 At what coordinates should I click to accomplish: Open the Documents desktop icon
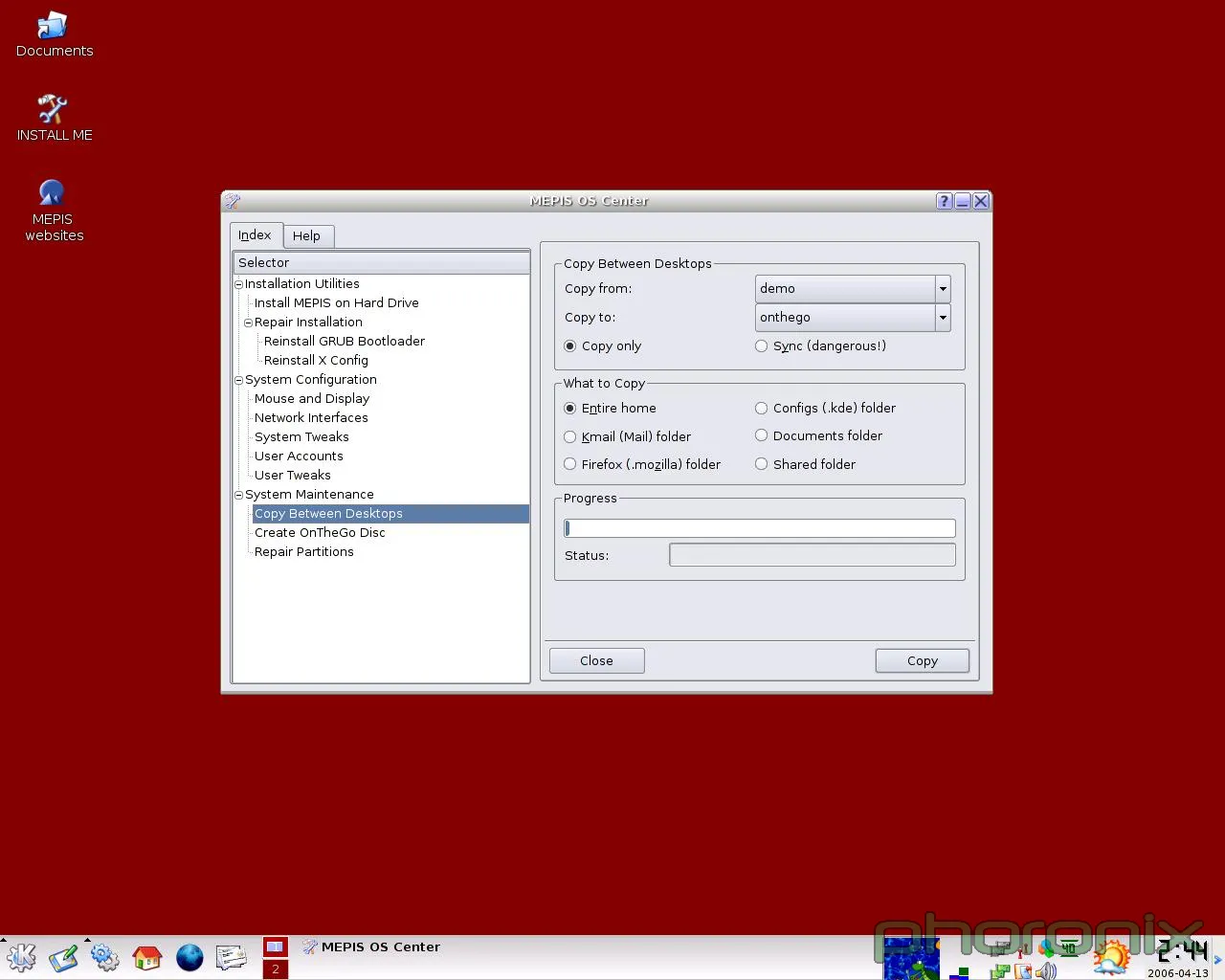[x=54, y=35]
